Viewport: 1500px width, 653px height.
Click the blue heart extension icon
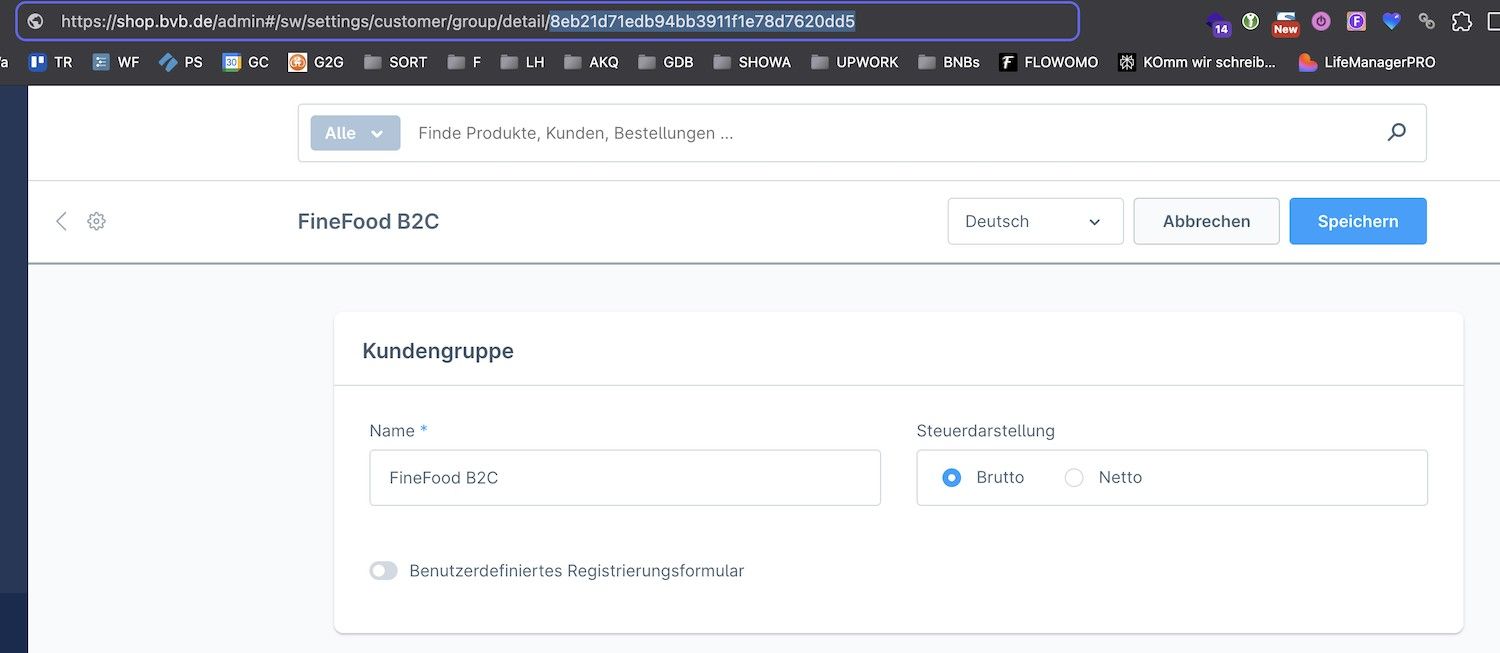click(x=1391, y=21)
